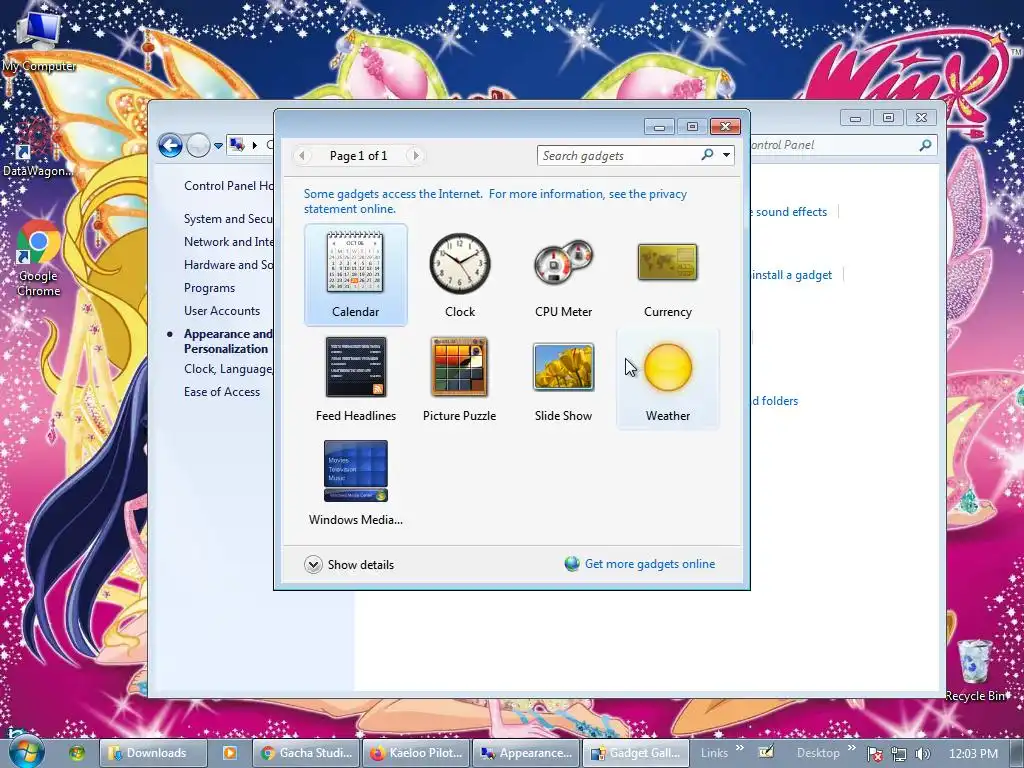Image resolution: width=1024 pixels, height=768 pixels.
Task: Click the install a gadget link
Action: (x=791, y=275)
